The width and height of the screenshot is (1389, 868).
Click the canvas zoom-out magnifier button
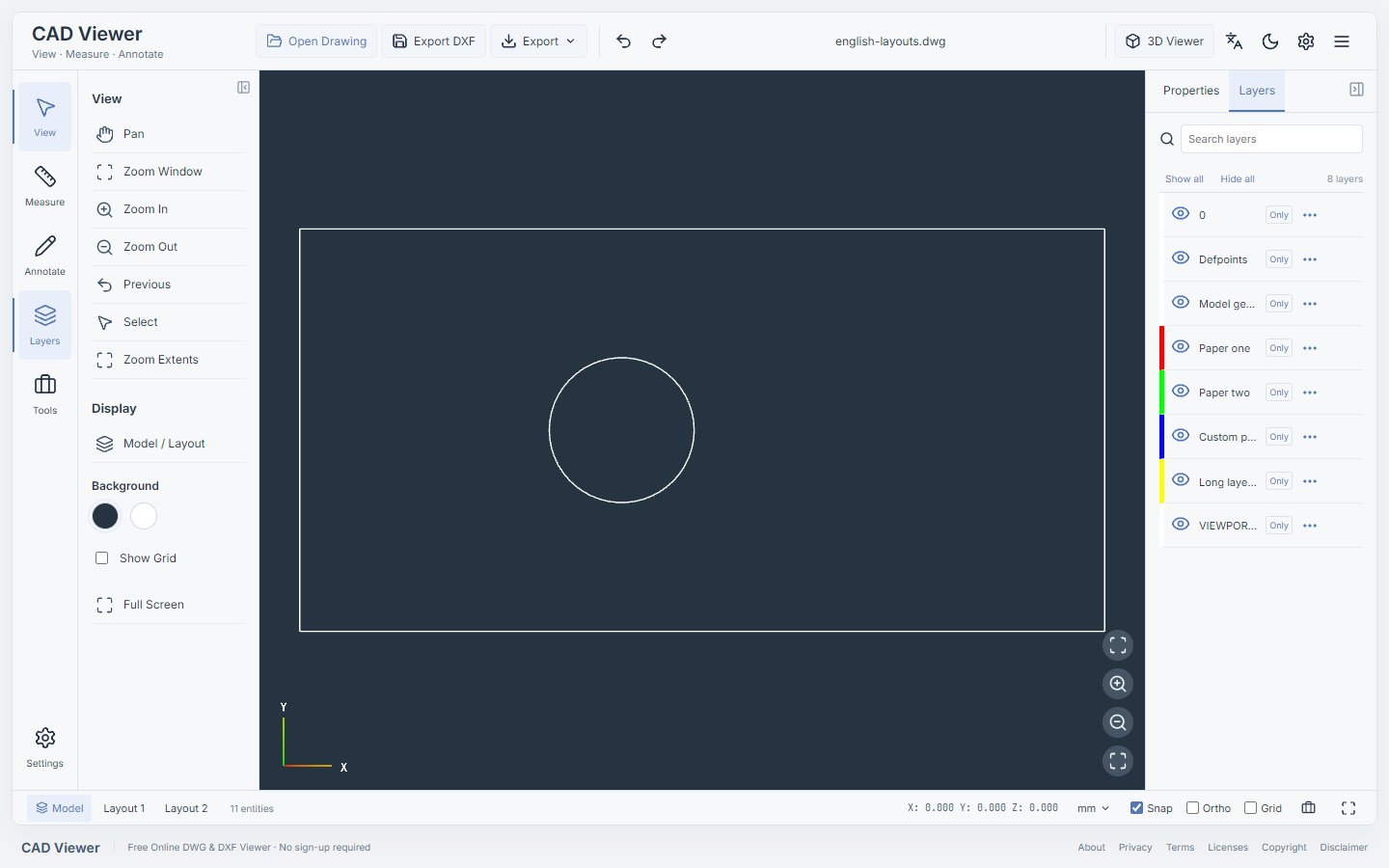(1118, 722)
